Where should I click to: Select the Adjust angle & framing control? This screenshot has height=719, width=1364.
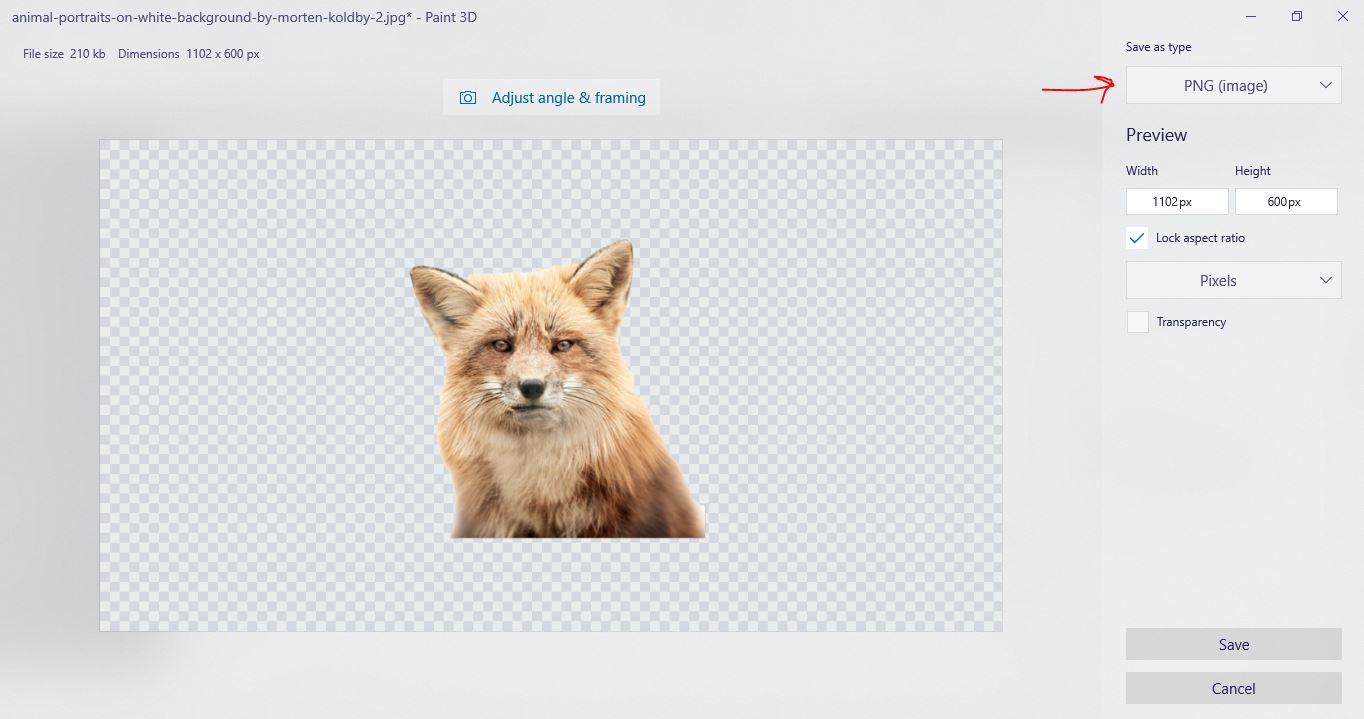click(551, 97)
